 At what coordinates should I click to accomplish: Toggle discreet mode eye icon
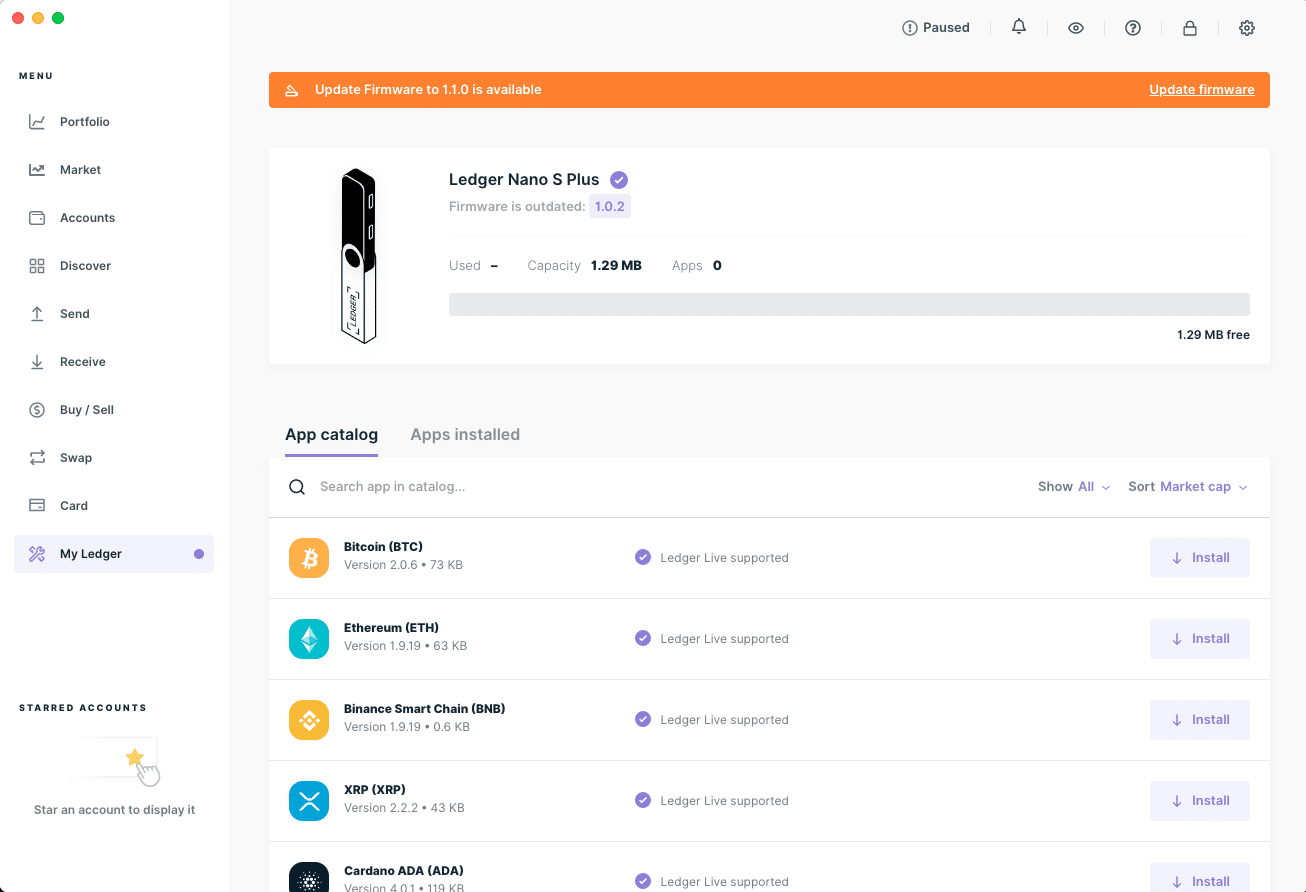[1076, 28]
